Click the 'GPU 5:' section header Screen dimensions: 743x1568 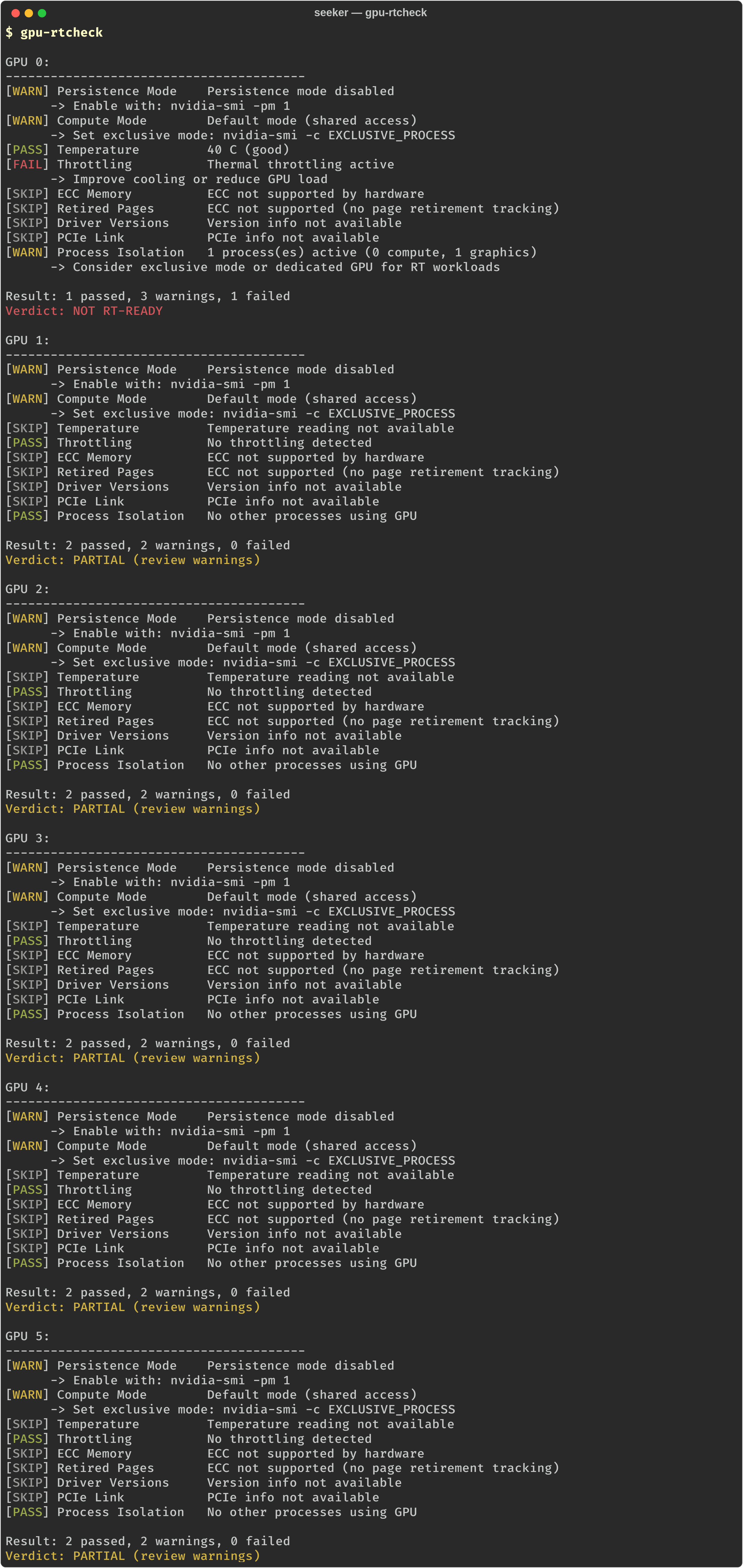pos(27,1336)
